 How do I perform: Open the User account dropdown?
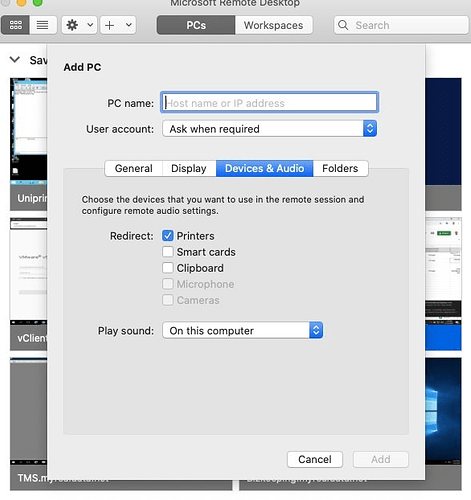coord(269,129)
